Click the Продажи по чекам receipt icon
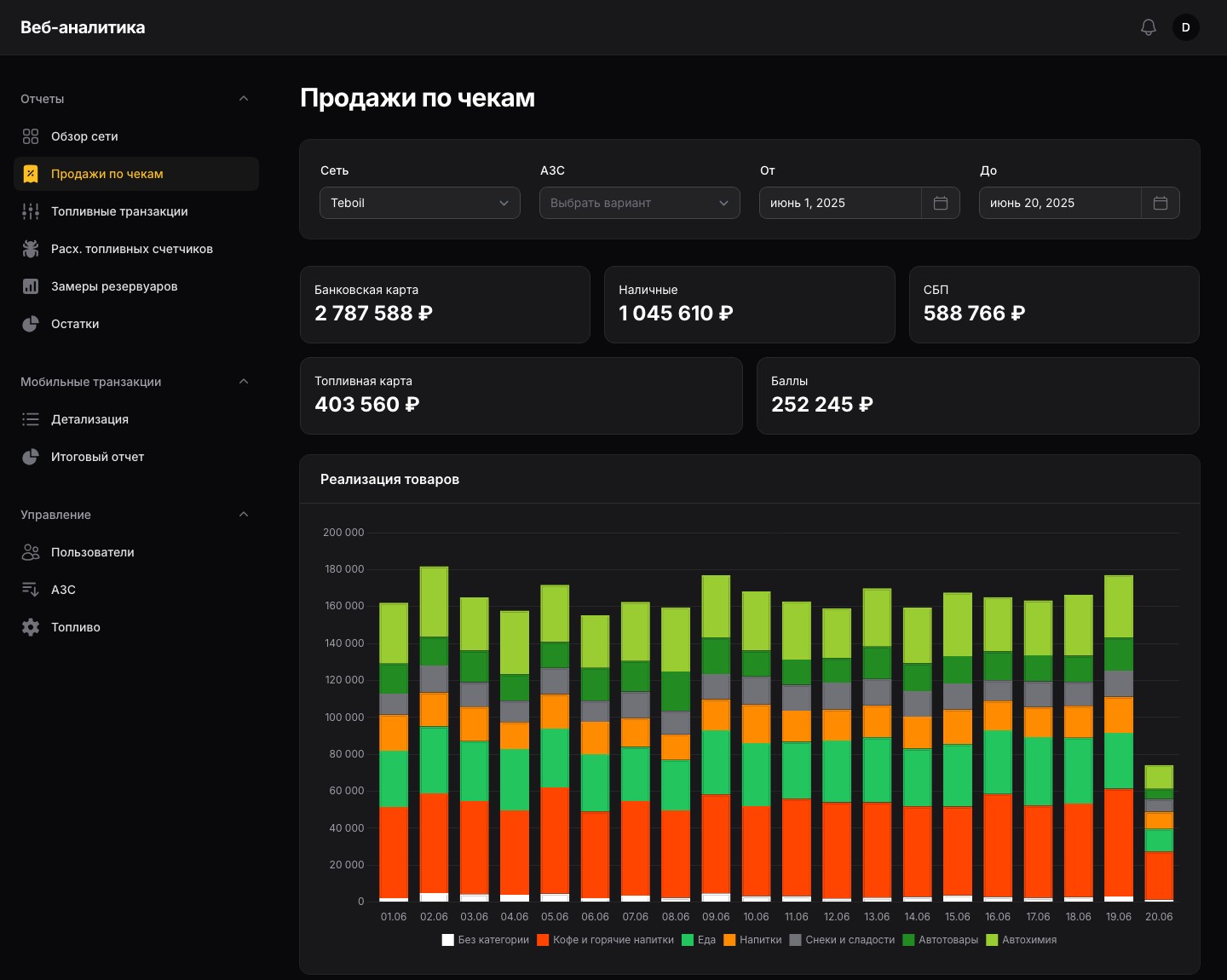 31,174
